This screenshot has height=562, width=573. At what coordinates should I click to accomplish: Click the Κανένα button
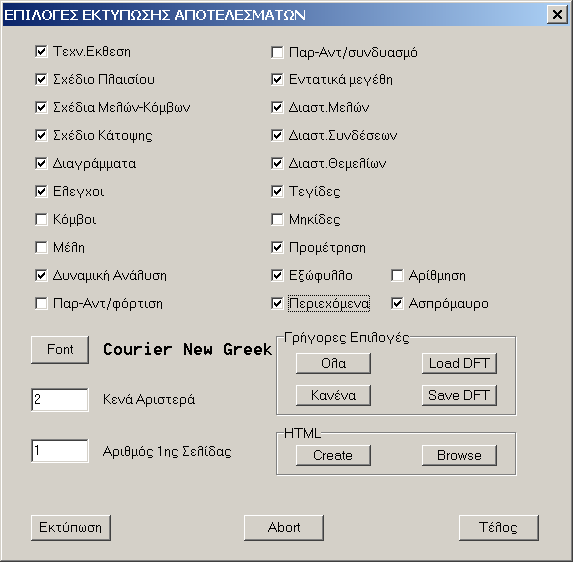[x=333, y=395]
